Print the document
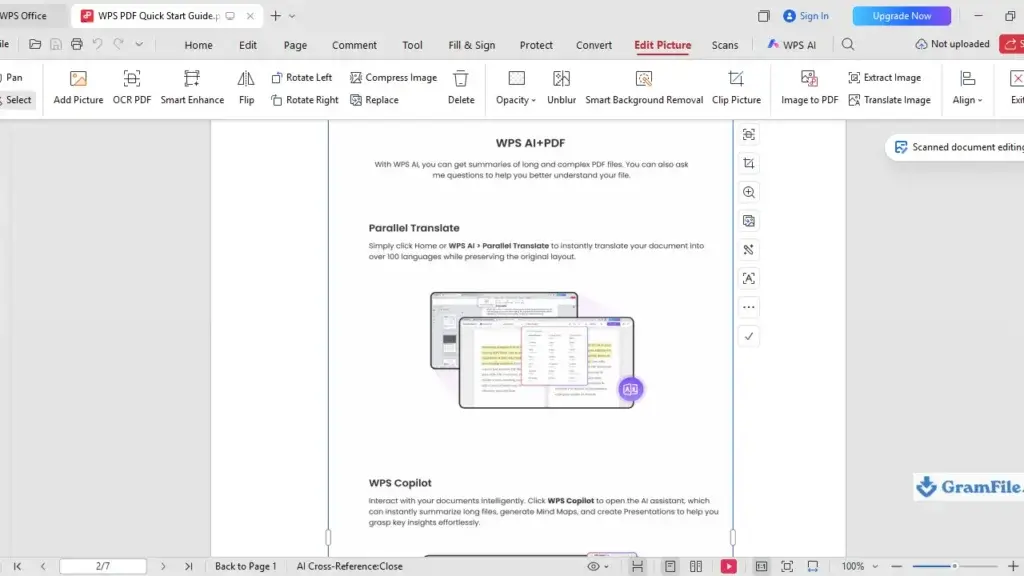1024x576 pixels. point(76,44)
